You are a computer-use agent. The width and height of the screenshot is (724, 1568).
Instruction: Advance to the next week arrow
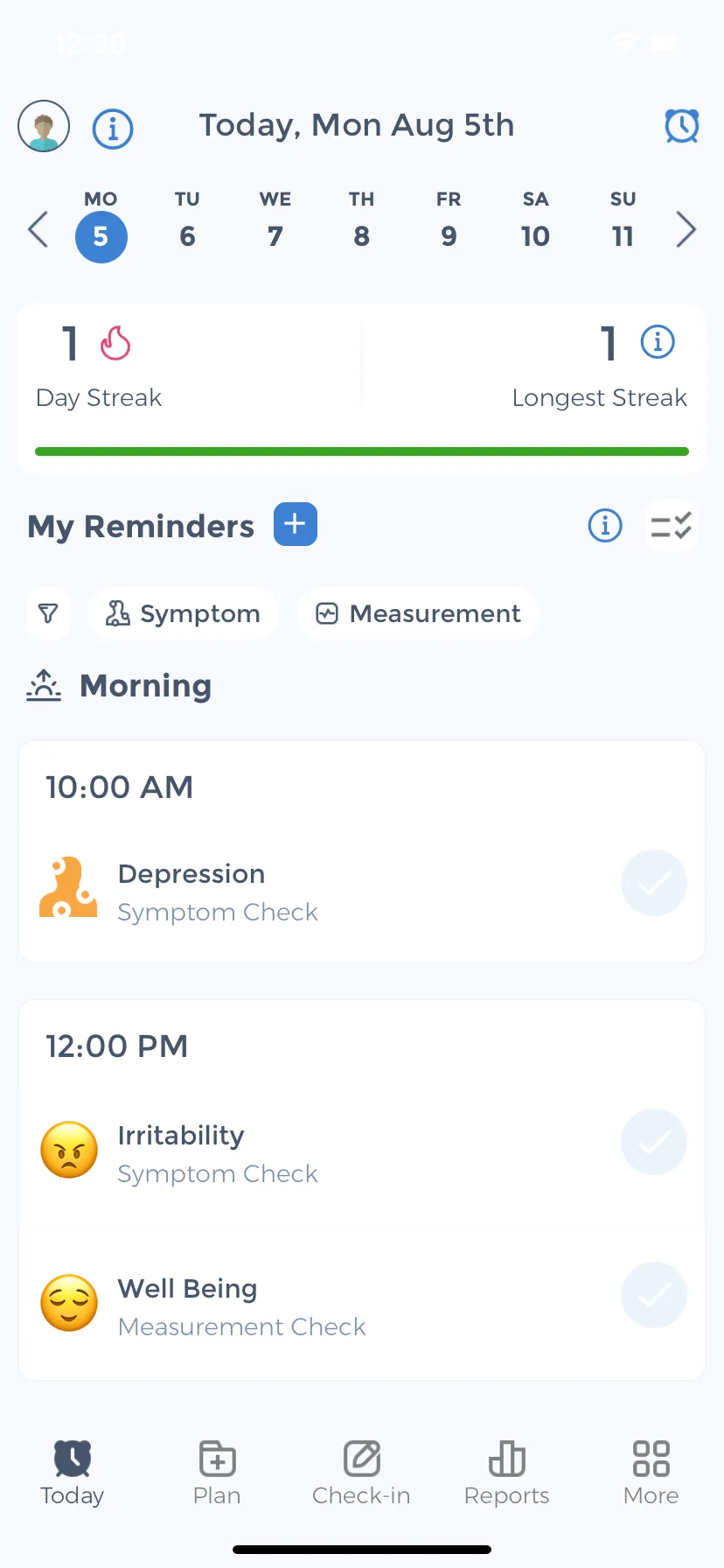coord(686,230)
